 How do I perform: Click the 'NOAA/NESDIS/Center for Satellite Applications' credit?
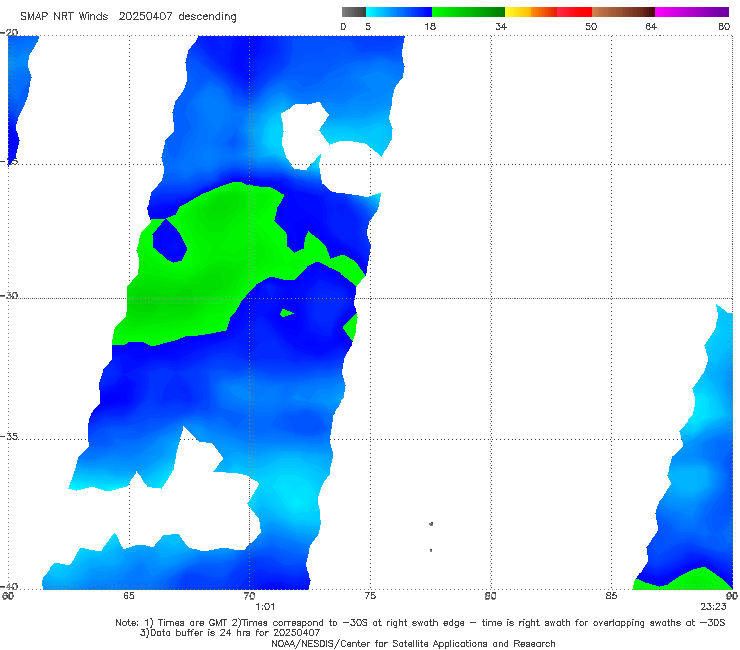pyautogui.click(x=413, y=643)
